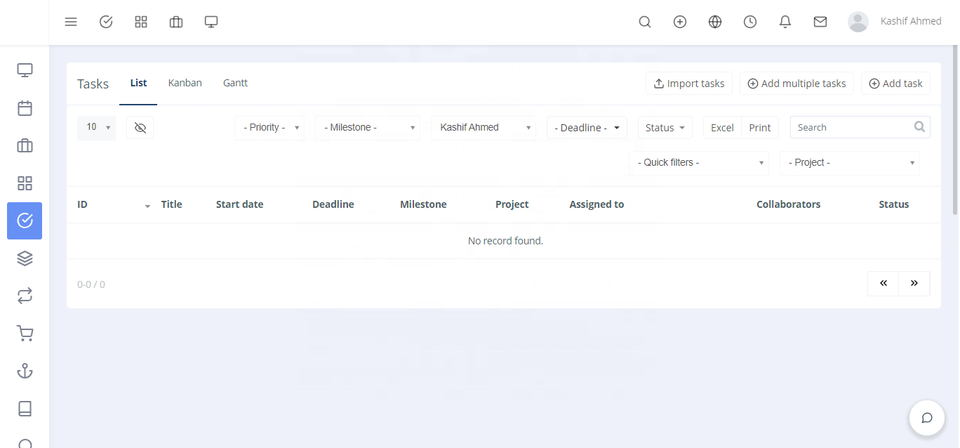This screenshot has width=960, height=448.
Task: Toggle sort order on ID column
Action: [x=147, y=205]
